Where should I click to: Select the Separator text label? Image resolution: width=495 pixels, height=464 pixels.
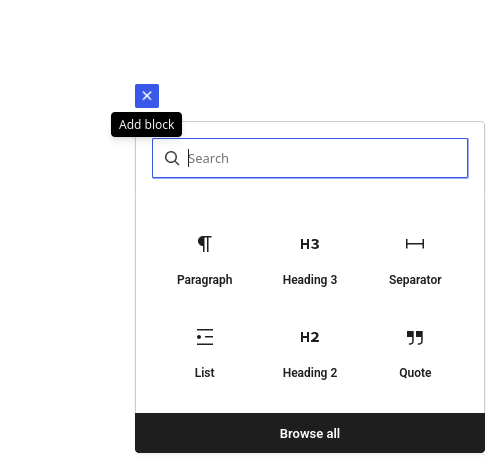coord(415,280)
